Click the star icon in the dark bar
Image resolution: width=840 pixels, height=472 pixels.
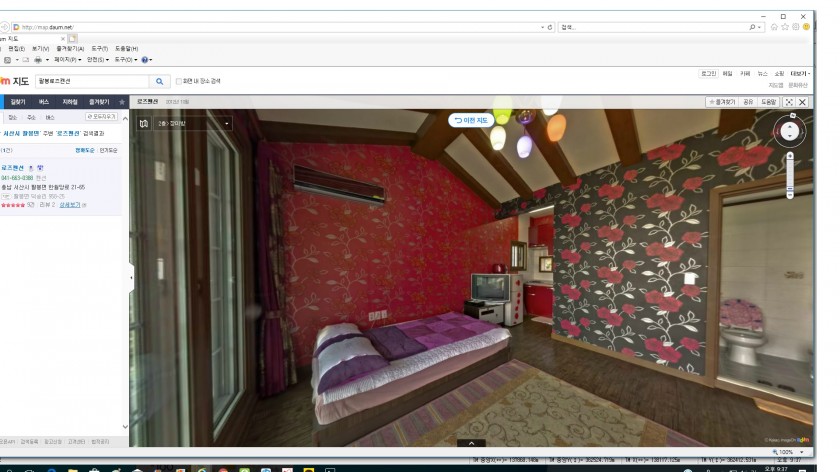(x=122, y=102)
